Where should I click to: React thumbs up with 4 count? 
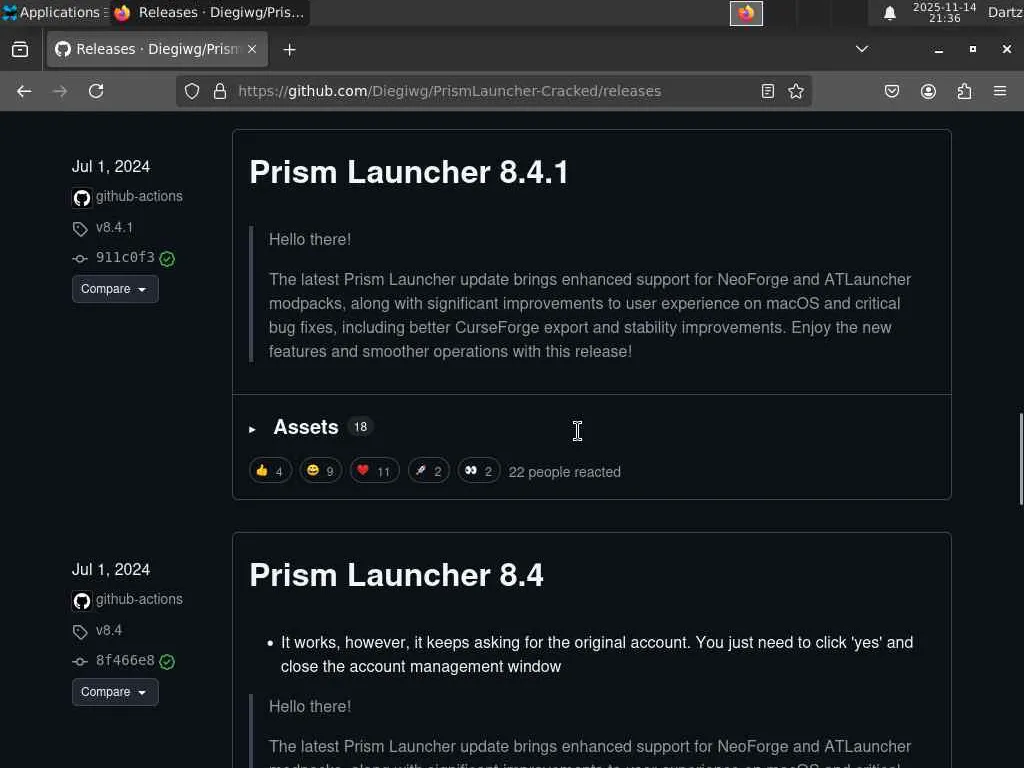pos(270,471)
